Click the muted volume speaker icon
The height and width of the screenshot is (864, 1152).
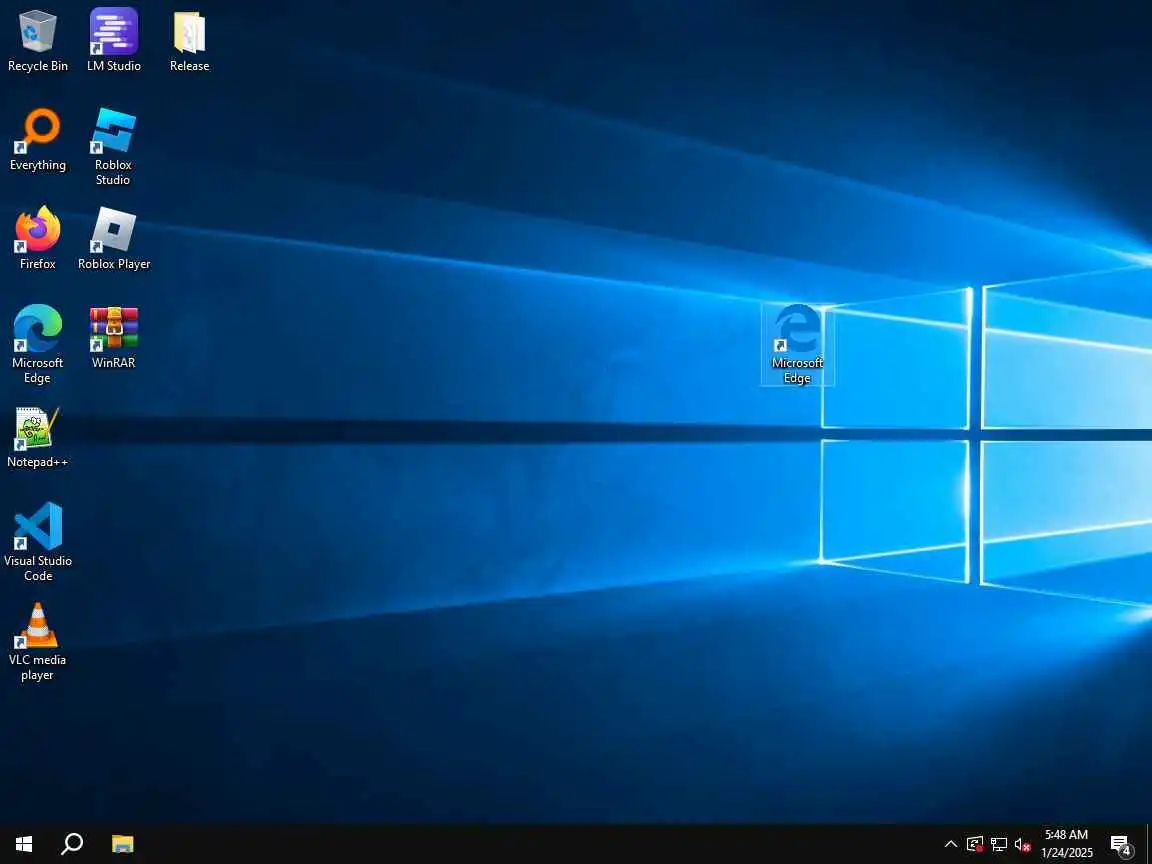[1023, 844]
